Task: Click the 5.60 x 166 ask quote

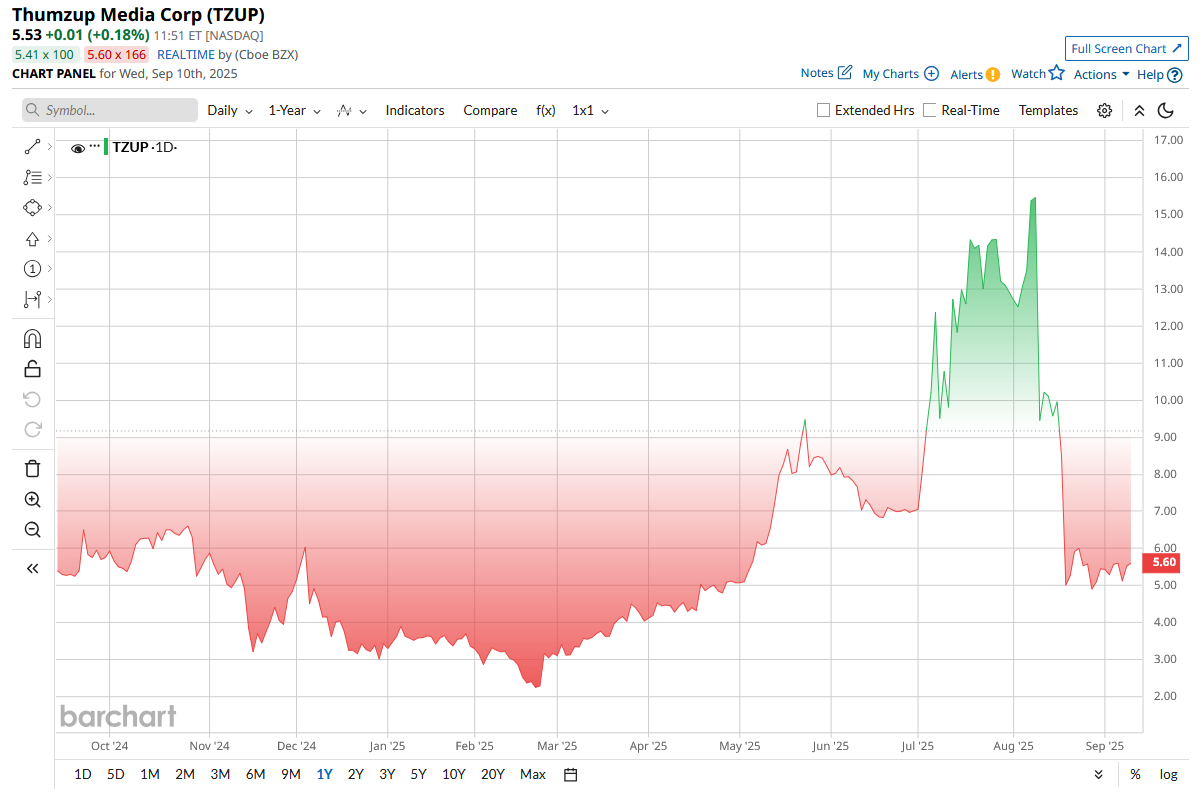Action: tap(116, 55)
